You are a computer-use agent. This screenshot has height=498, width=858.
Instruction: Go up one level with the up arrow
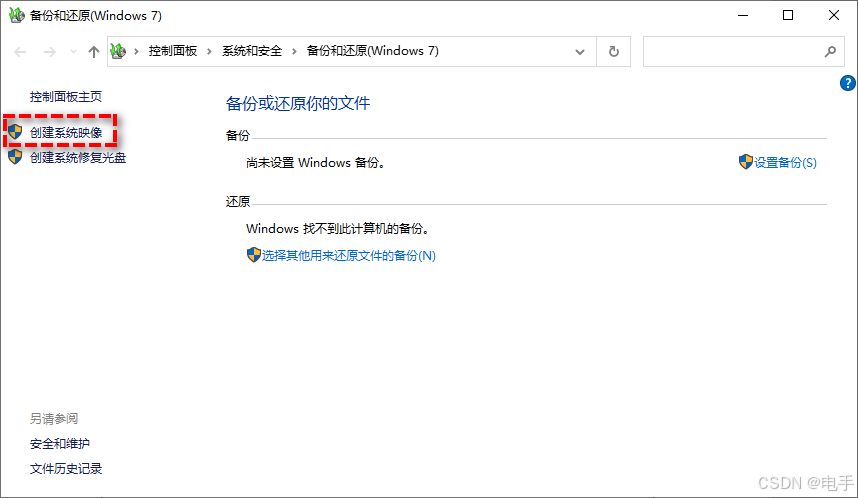93,51
